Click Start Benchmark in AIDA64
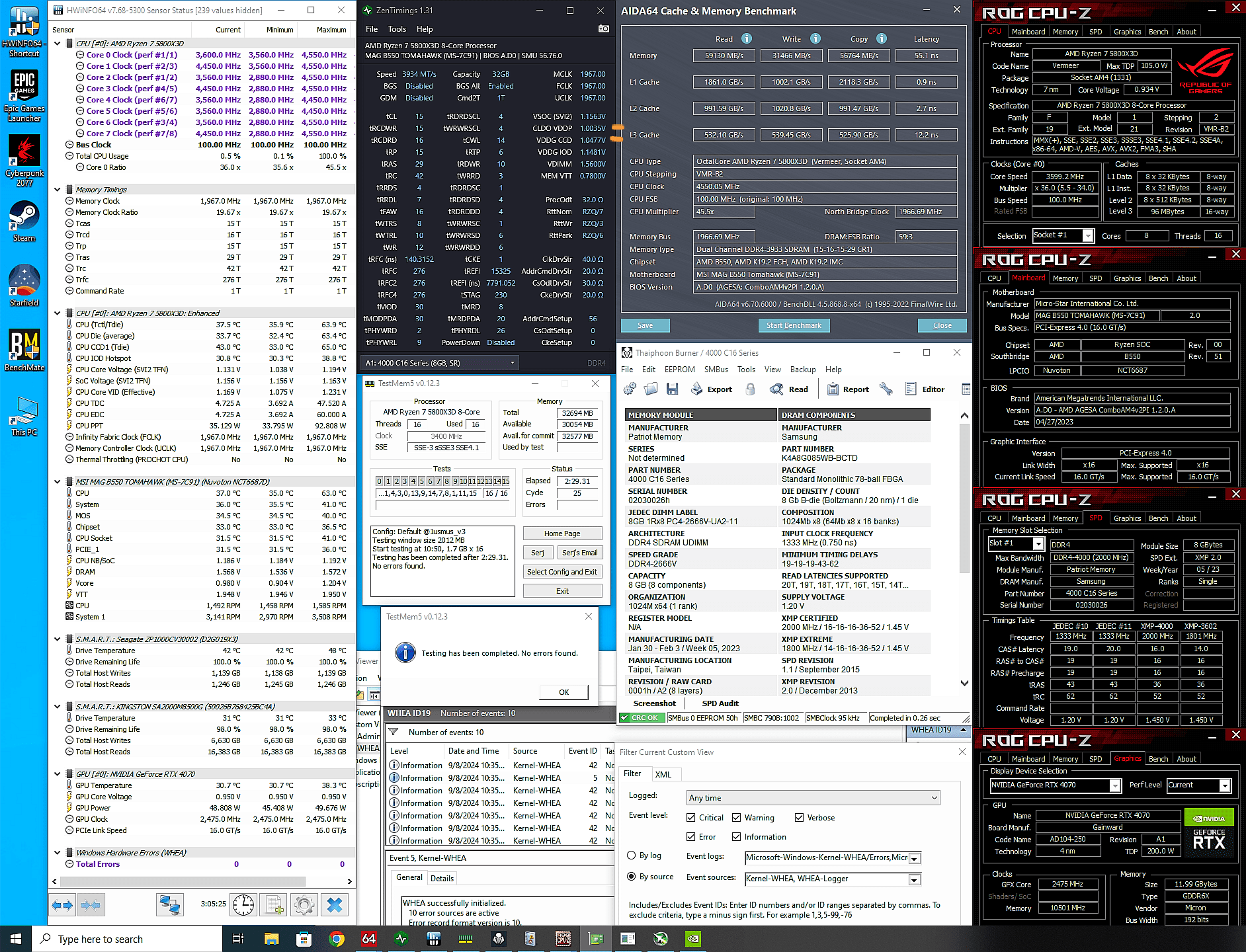 pos(794,325)
